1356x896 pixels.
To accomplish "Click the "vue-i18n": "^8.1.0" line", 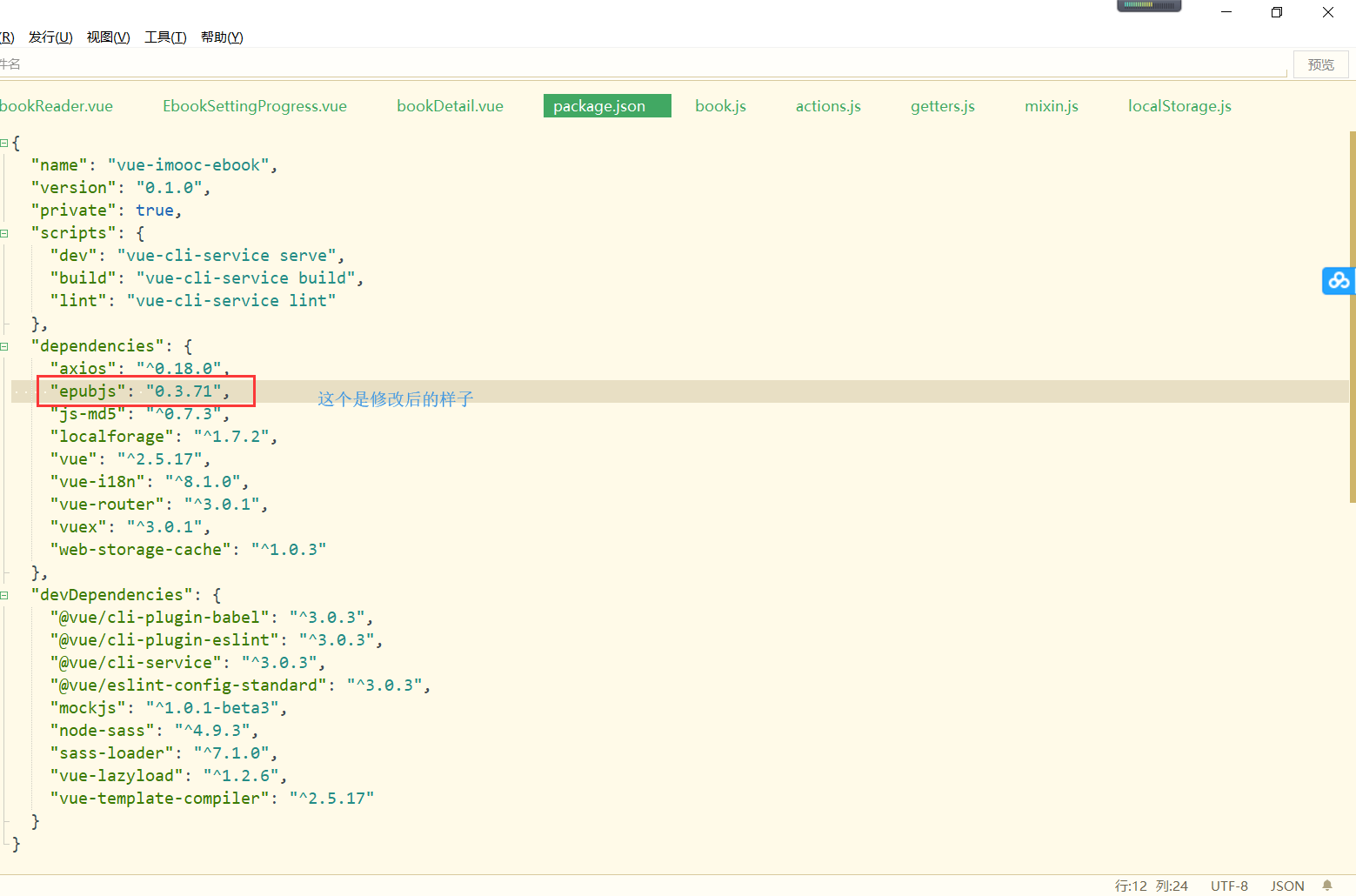I will click(150, 482).
